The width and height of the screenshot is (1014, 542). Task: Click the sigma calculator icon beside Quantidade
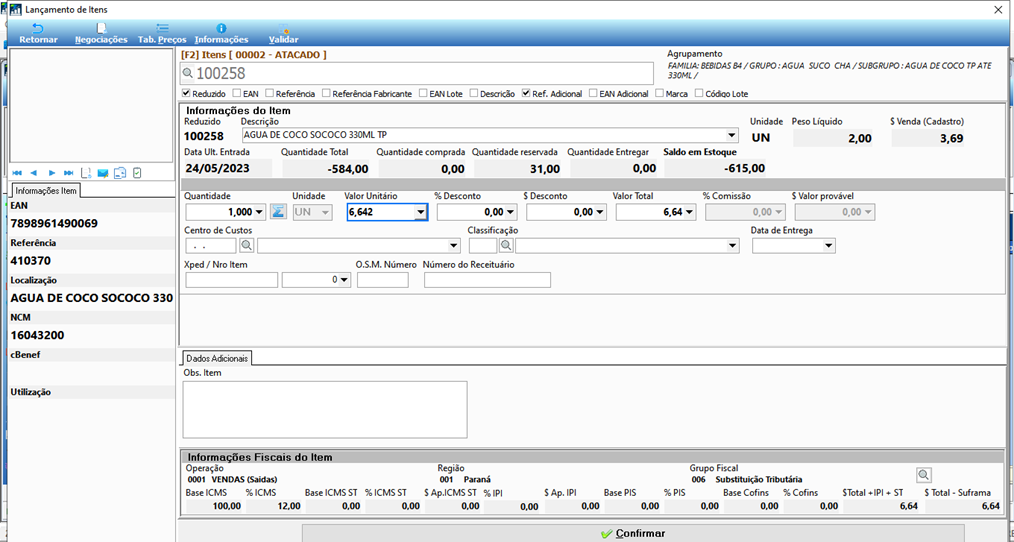(279, 211)
